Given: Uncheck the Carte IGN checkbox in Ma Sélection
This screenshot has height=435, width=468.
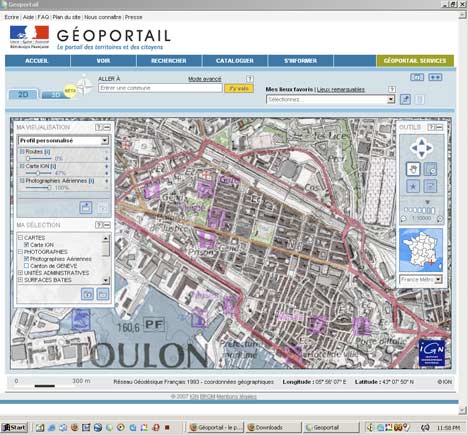Looking at the screenshot, I should point(27,245).
